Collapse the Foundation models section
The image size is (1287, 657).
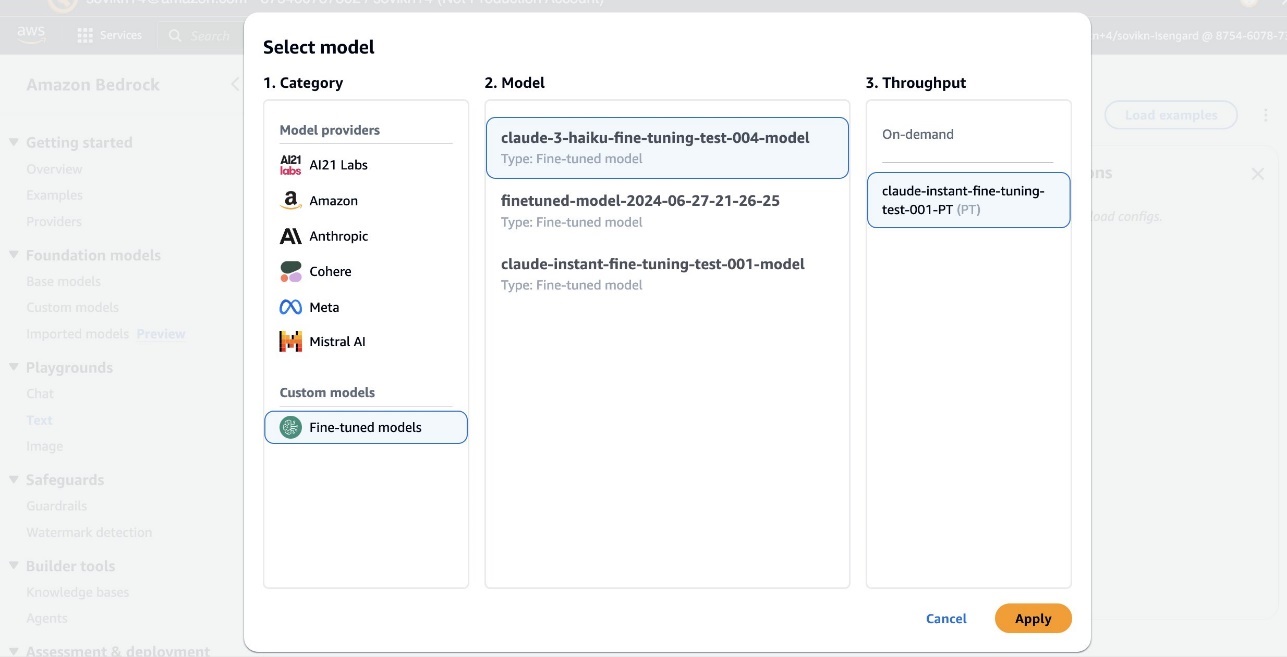coord(14,256)
